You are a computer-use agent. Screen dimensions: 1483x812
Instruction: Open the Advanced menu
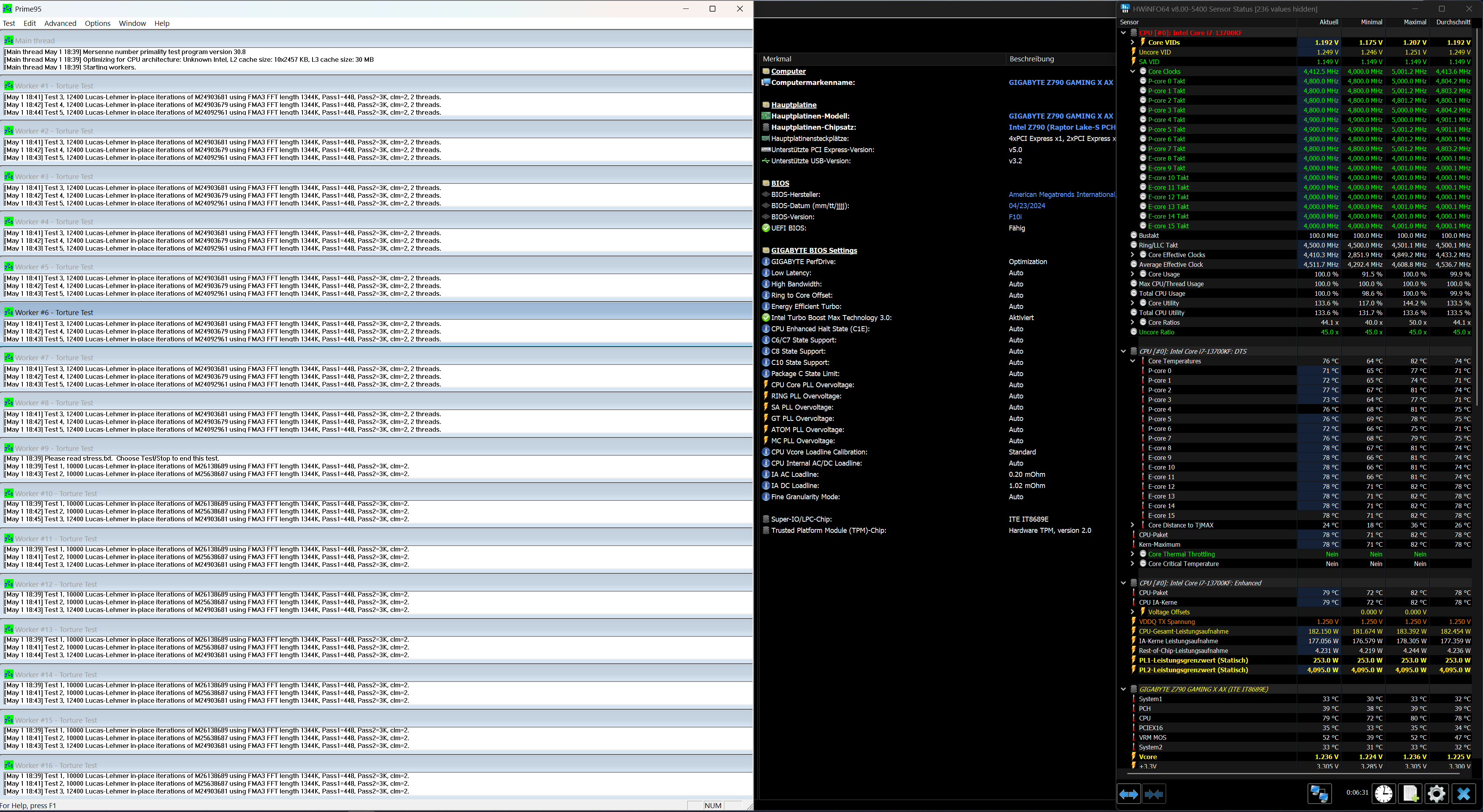[60, 24]
